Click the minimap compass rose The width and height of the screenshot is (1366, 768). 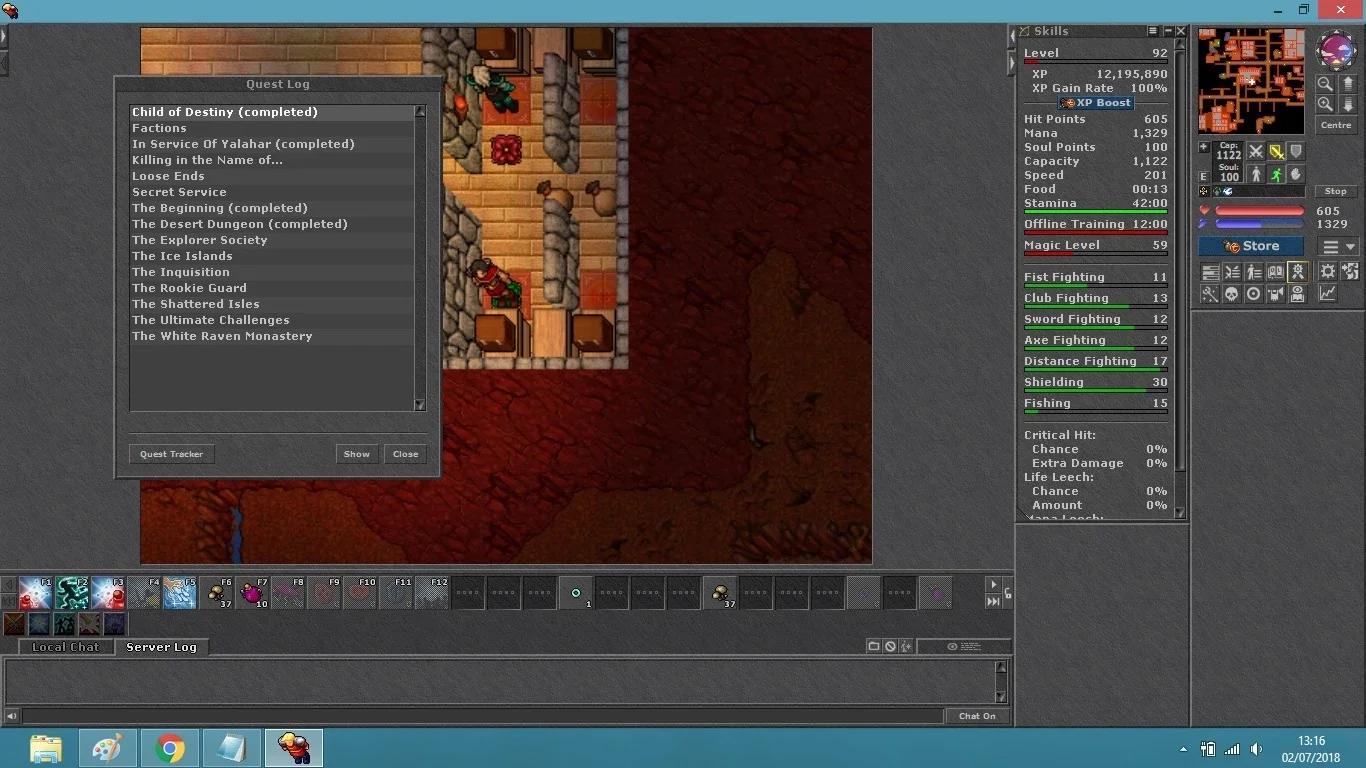(x=1336, y=49)
